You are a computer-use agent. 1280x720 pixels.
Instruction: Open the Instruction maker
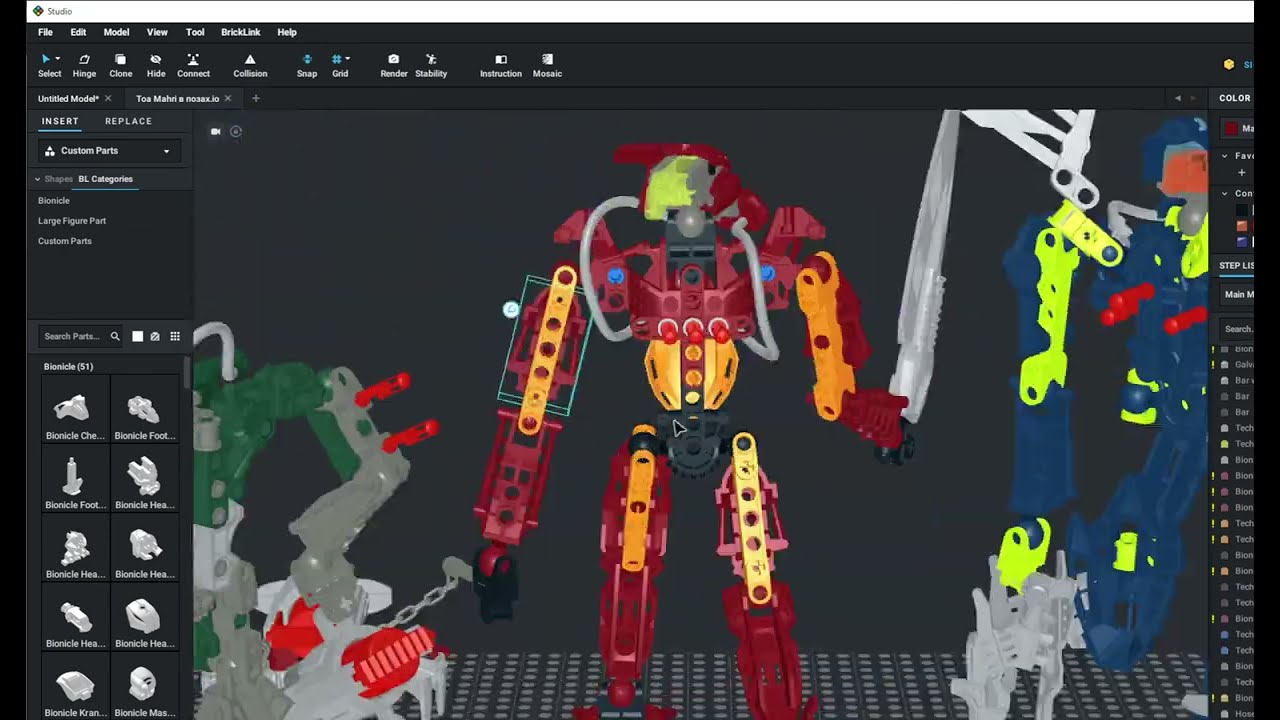(501, 66)
